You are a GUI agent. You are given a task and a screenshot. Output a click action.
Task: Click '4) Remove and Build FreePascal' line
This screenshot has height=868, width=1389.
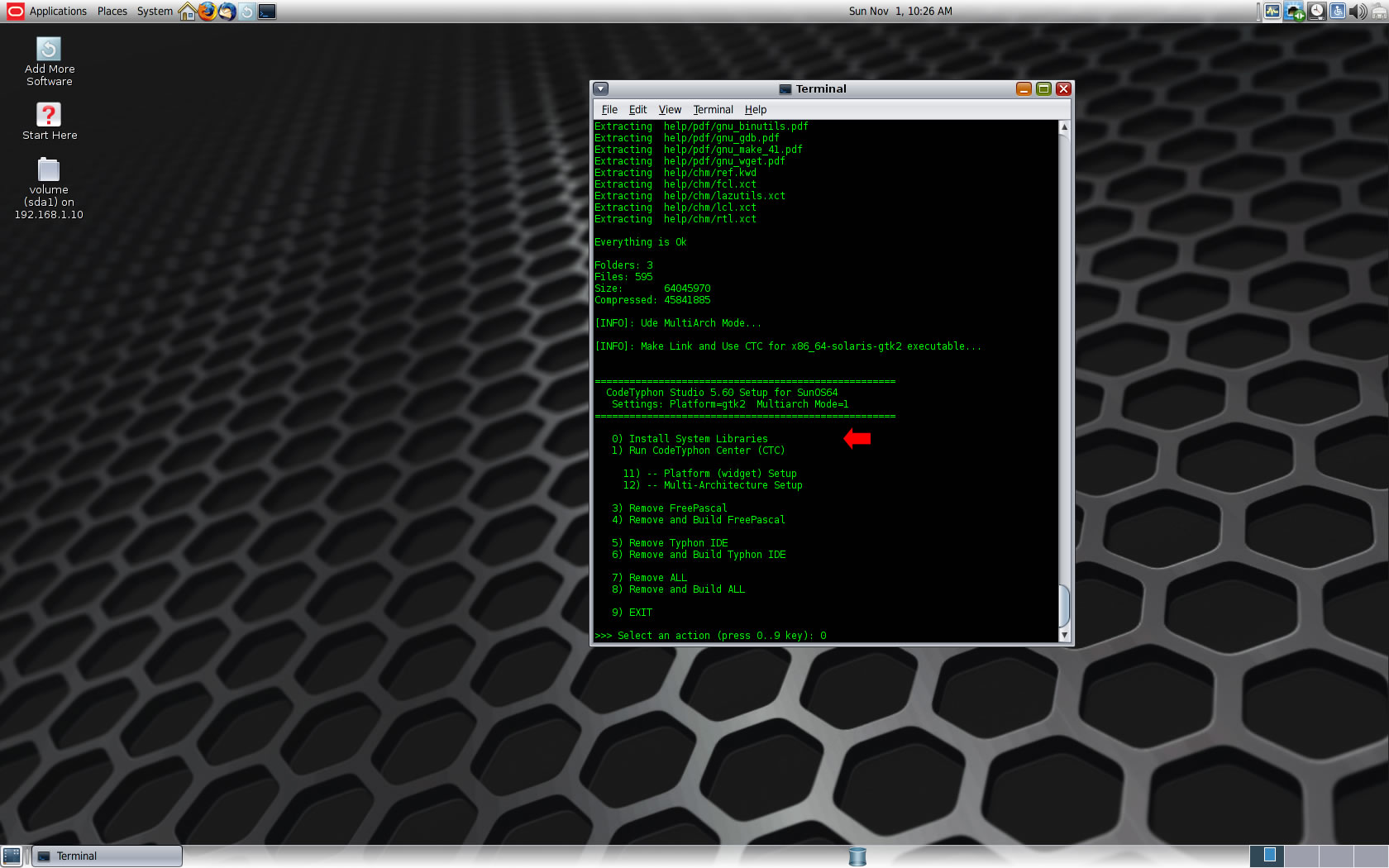coord(699,520)
